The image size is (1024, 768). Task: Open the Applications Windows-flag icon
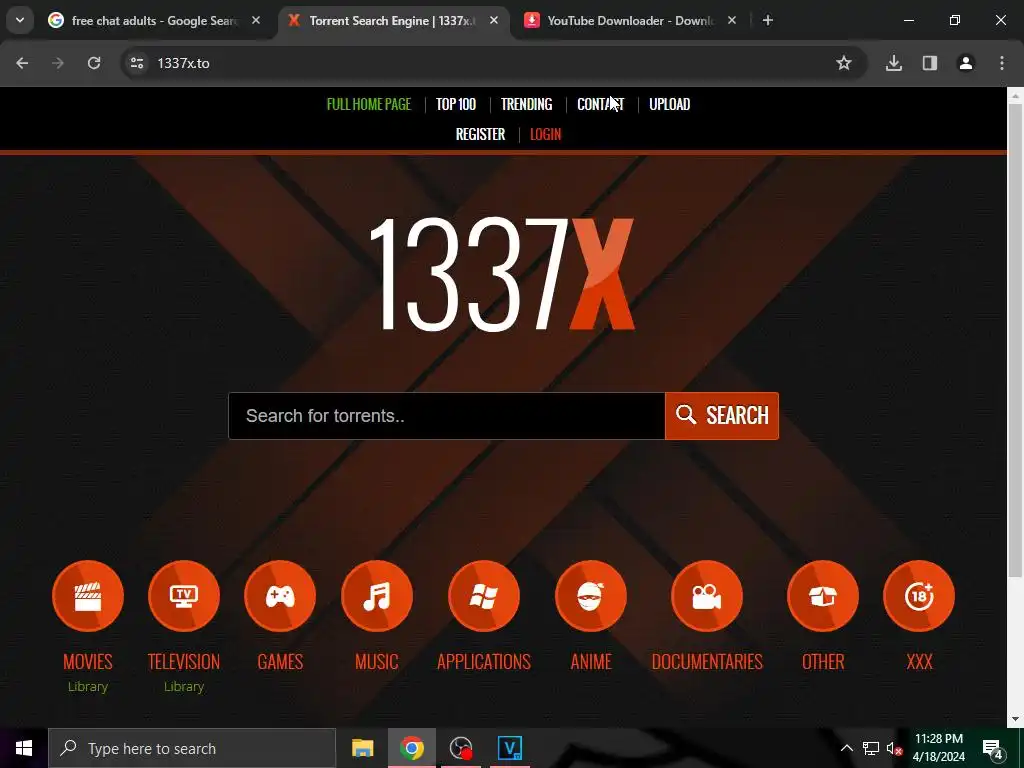(484, 596)
